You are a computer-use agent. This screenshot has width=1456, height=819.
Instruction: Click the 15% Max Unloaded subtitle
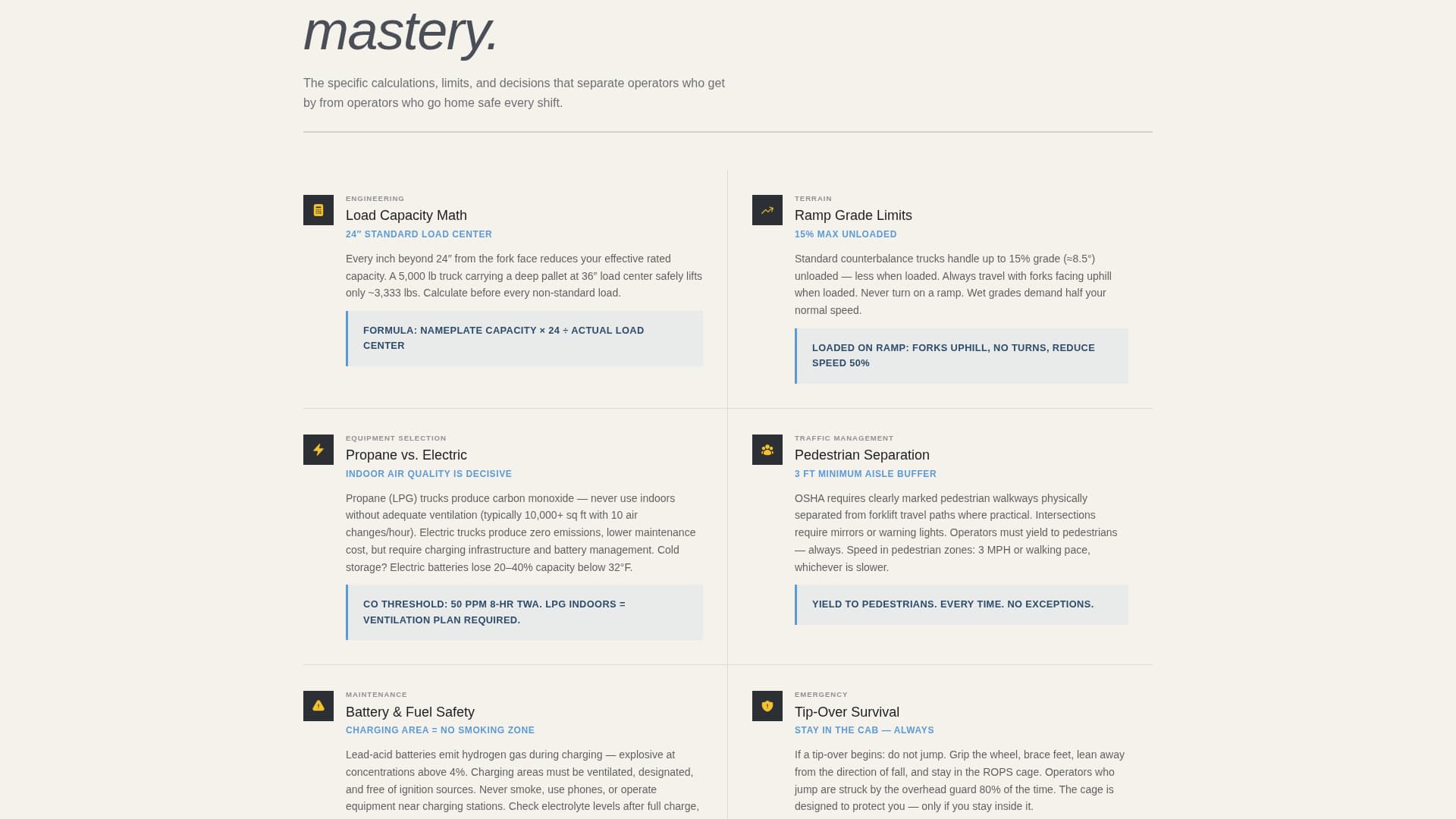click(x=846, y=234)
